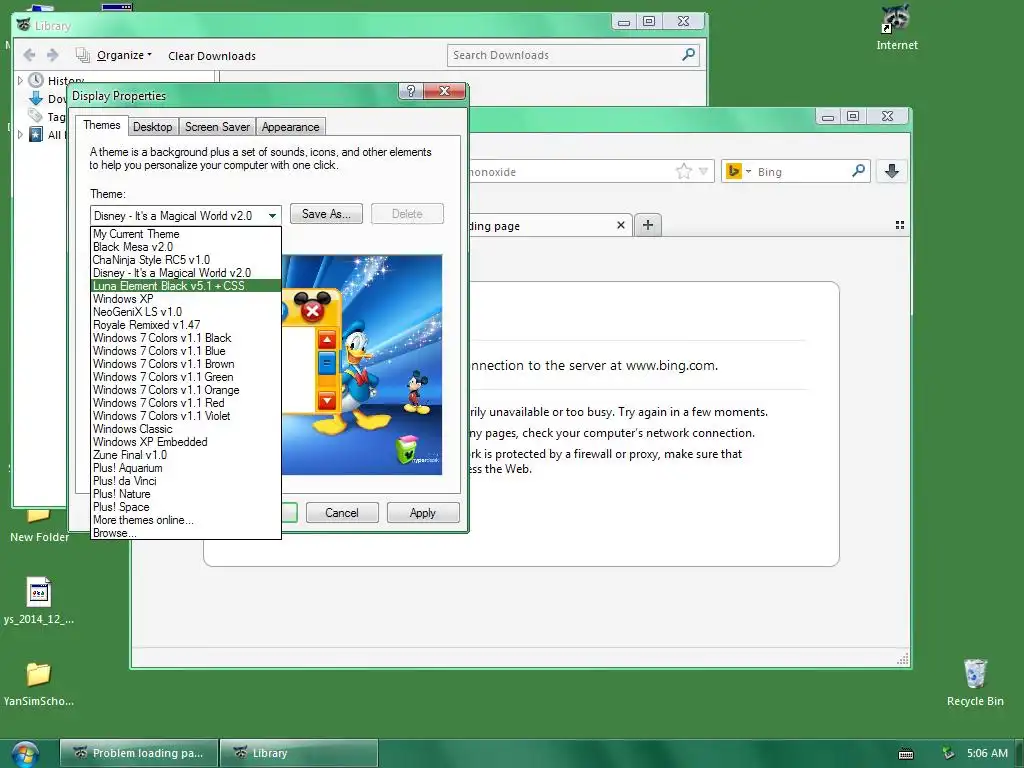
Task: Select the YanSimScho... folder on desktop
Action: [39, 683]
